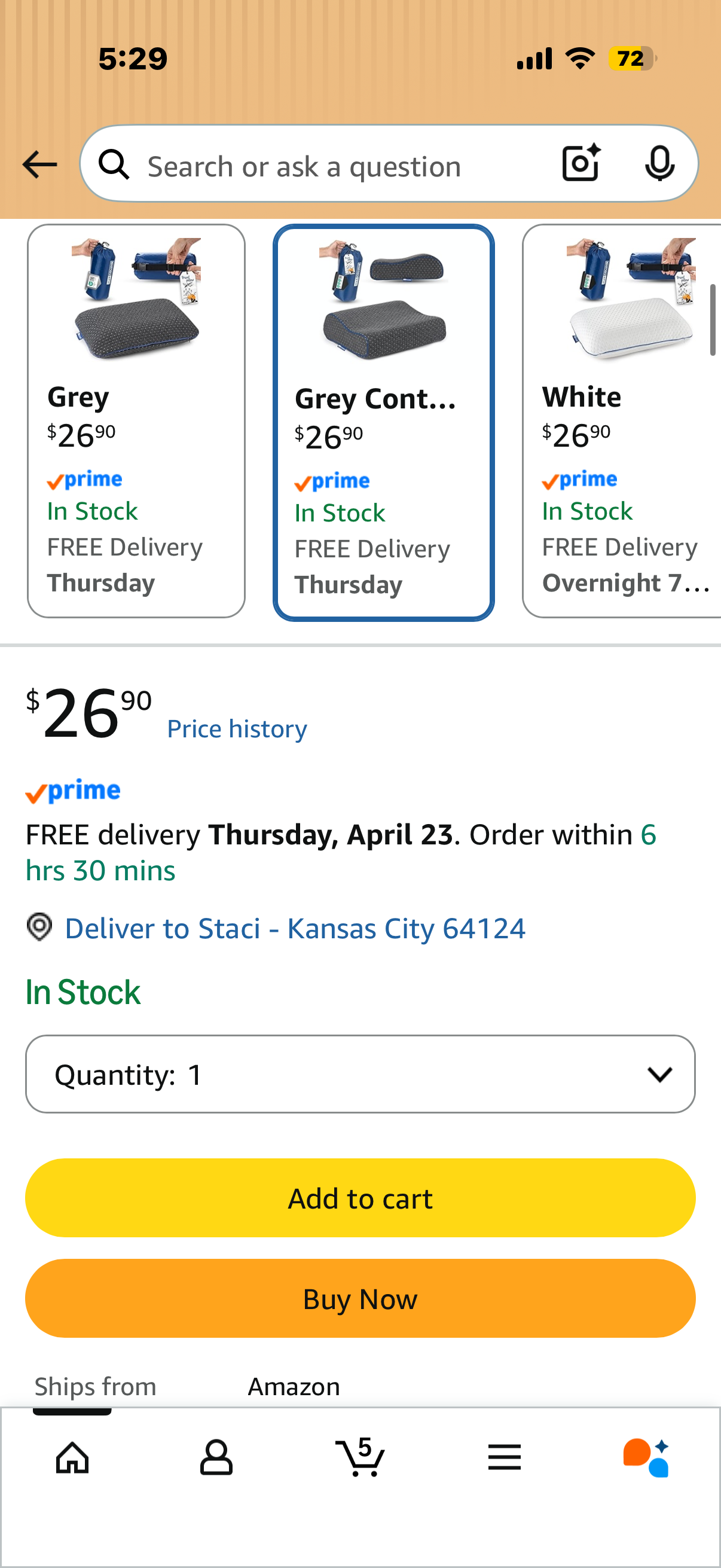Viewport: 721px width, 1568px height.
Task: Tap the location pin icon
Action: pyautogui.click(x=39, y=927)
